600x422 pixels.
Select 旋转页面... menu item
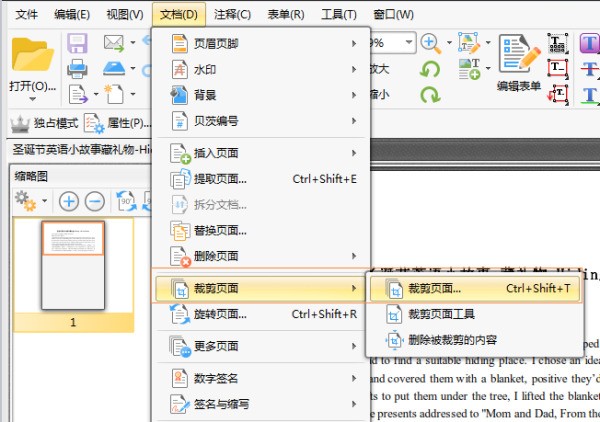[x=261, y=314]
